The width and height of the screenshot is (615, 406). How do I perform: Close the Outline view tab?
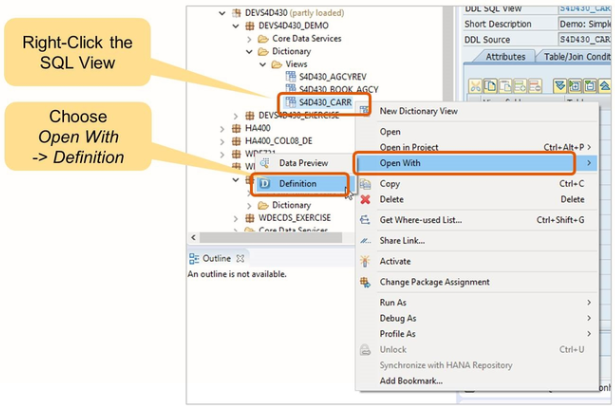[x=241, y=258]
